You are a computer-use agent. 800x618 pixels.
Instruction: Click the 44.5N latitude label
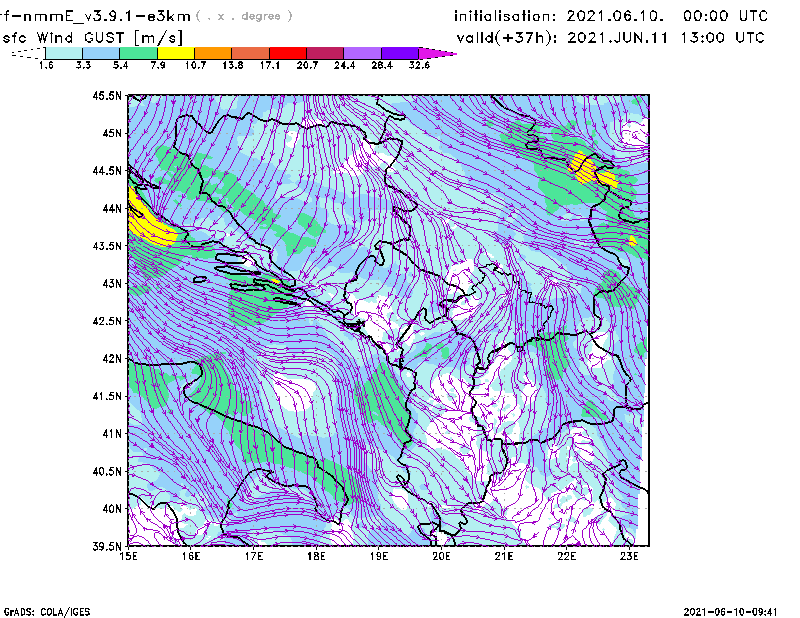(107, 170)
